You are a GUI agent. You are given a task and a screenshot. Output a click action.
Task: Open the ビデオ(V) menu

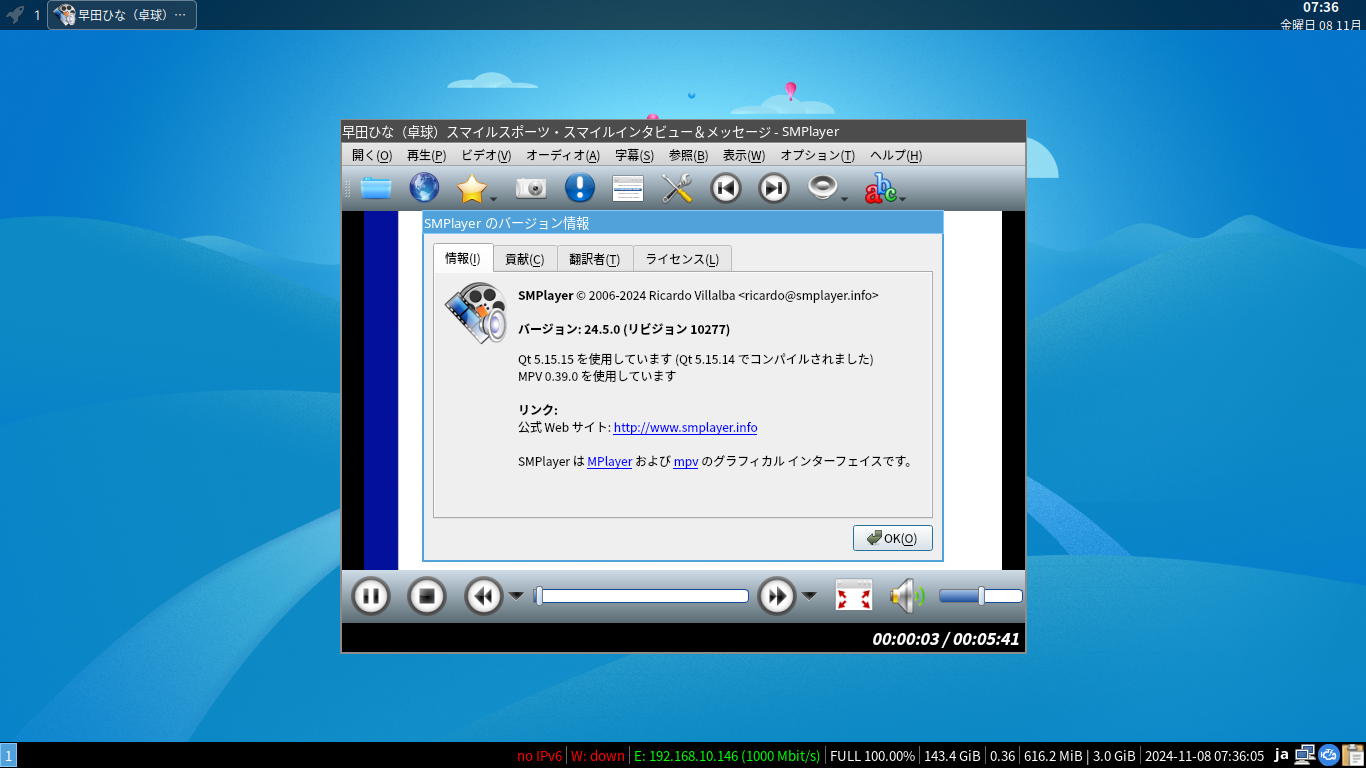point(486,155)
